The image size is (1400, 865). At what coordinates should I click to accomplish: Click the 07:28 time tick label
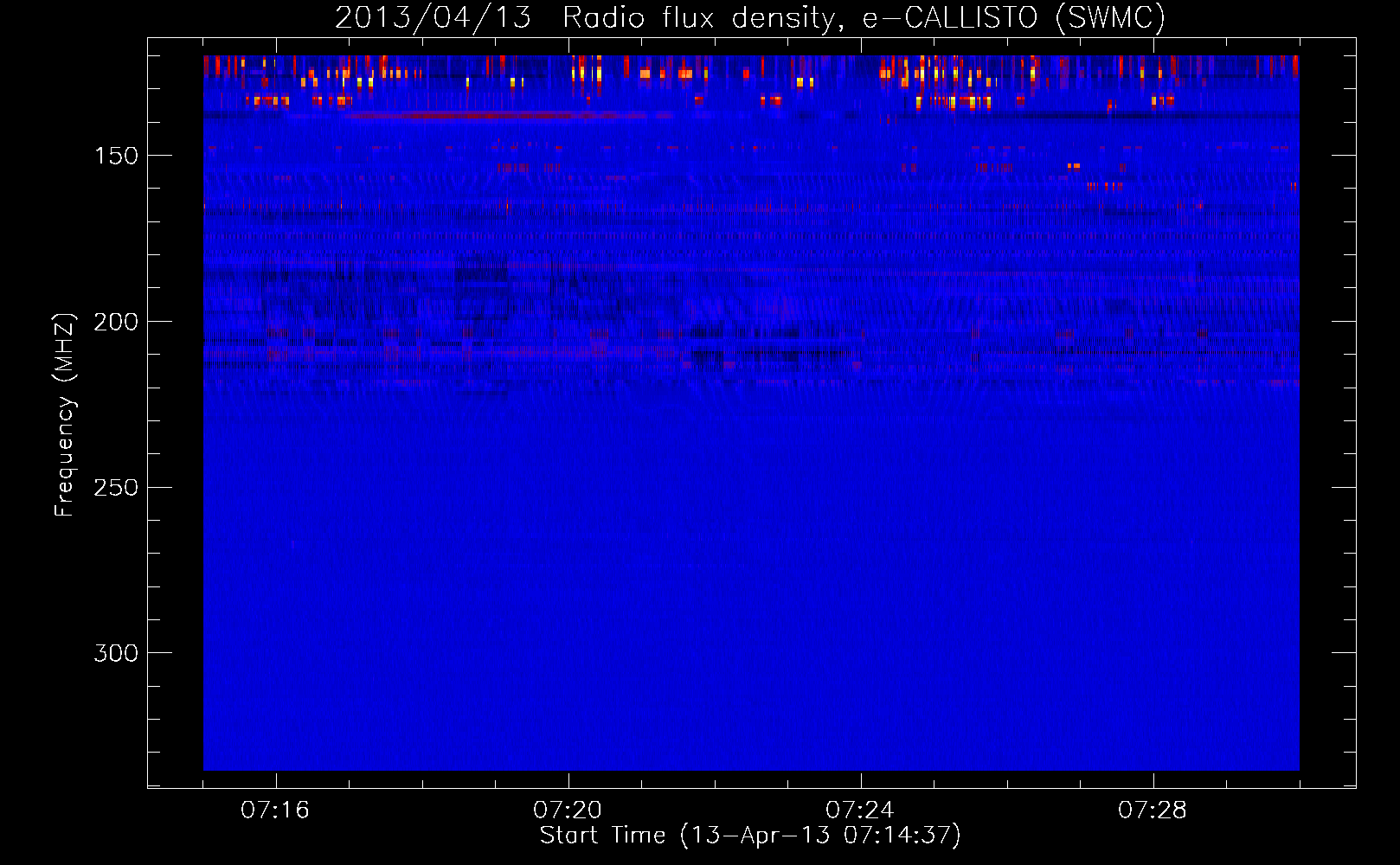tap(1153, 810)
